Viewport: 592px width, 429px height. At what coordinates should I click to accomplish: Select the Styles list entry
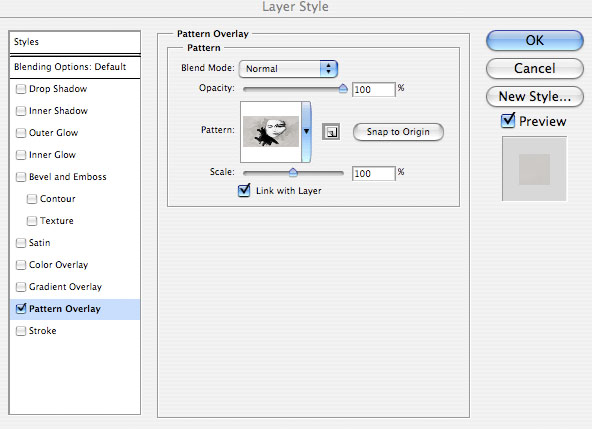75,42
